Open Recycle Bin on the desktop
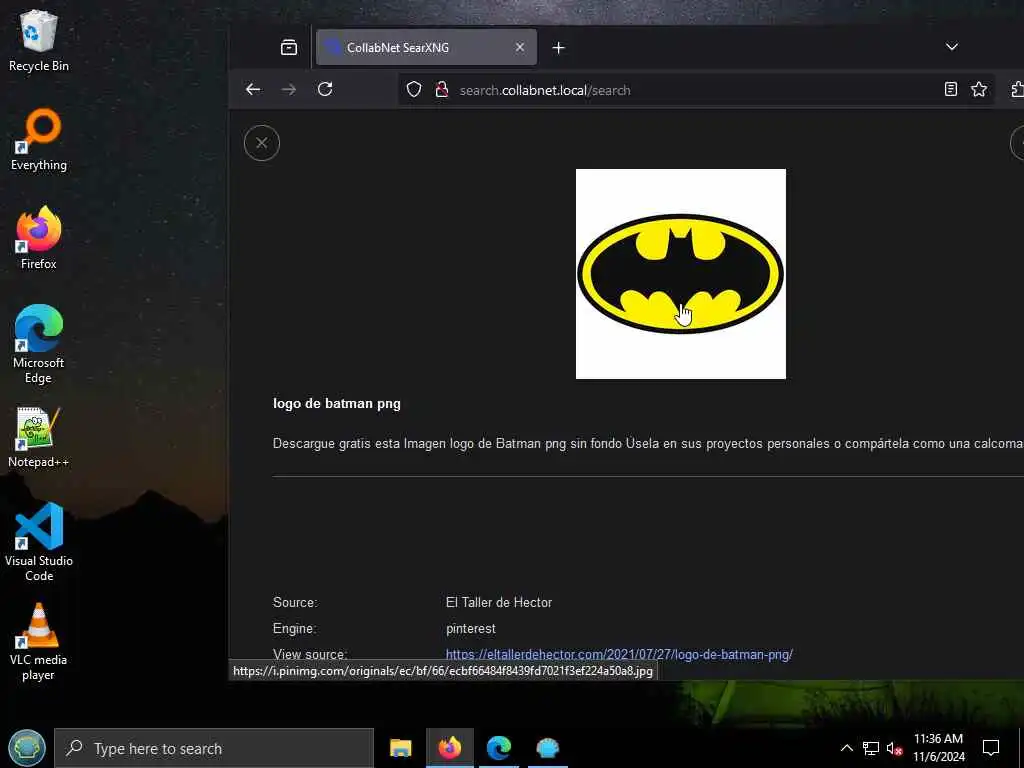This screenshot has width=1024, height=768. click(x=39, y=40)
